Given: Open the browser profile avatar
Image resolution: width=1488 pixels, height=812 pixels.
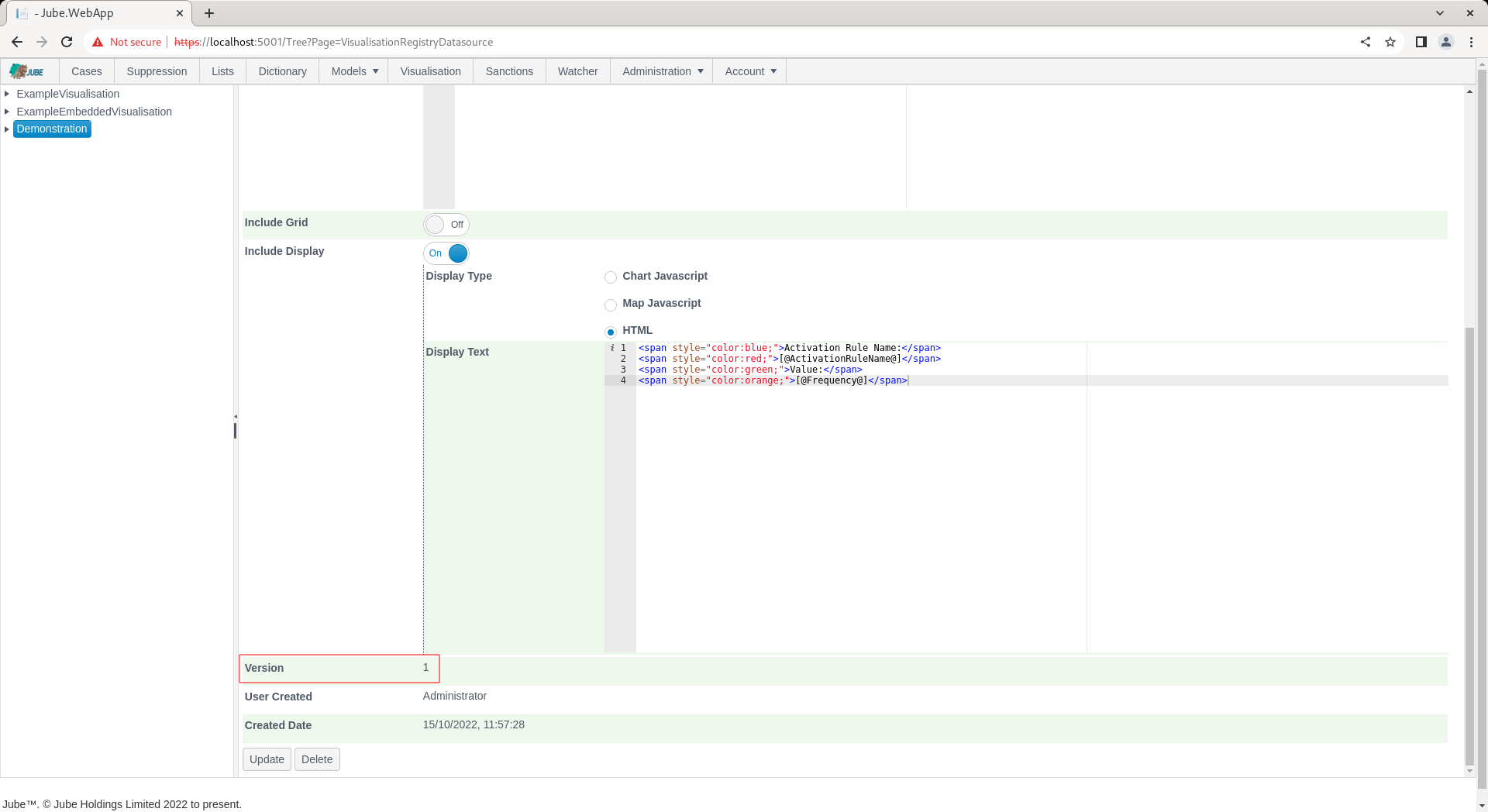Looking at the screenshot, I should click(x=1446, y=42).
